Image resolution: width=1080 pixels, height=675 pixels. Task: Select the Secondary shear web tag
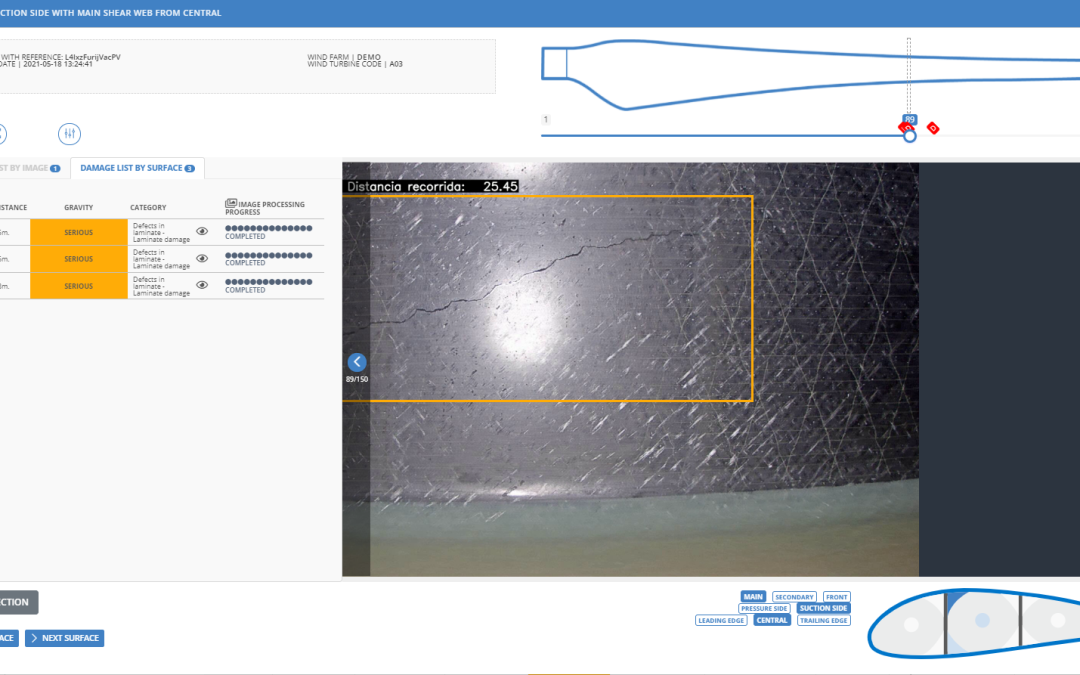(794, 597)
